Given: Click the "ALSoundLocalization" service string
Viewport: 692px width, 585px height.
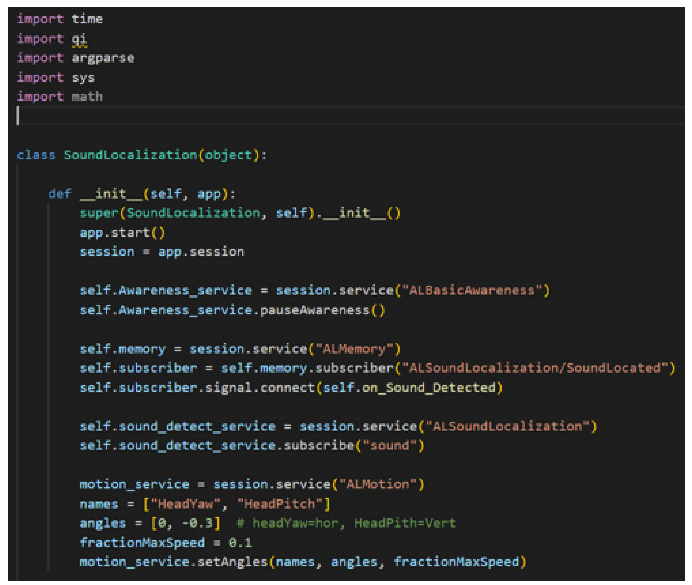Looking at the screenshot, I should [507, 426].
